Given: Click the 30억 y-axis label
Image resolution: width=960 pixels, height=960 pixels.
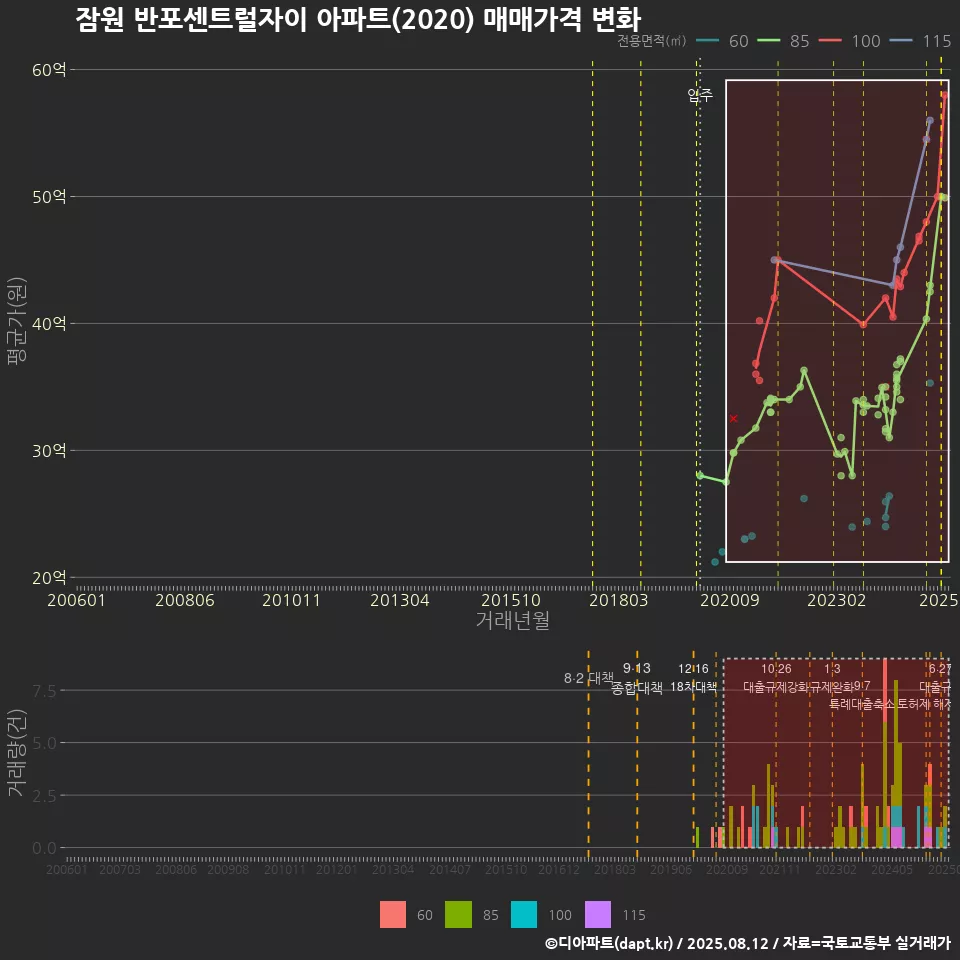Looking at the screenshot, I should pyautogui.click(x=49, y=451).
